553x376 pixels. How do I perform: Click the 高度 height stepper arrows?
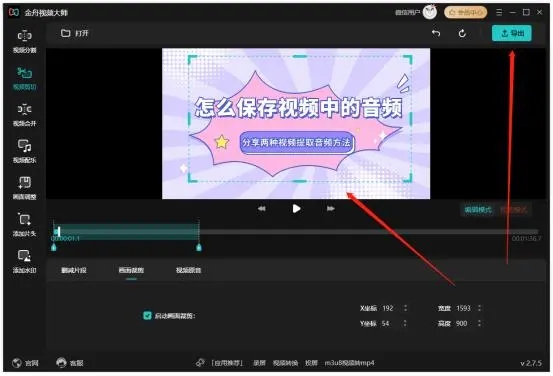[x=479, y=323]
